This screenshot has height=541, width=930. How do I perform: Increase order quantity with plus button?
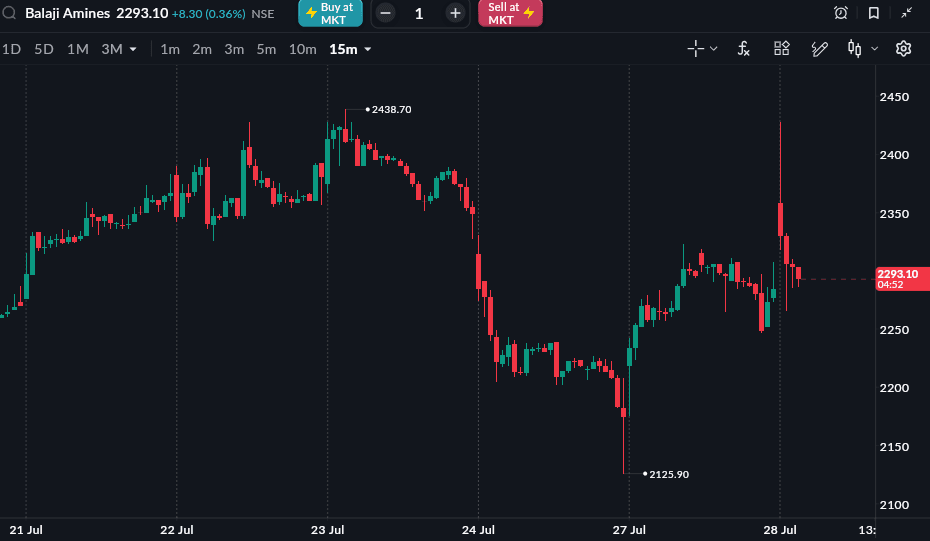pyautogui.click(x=455, y=13)
